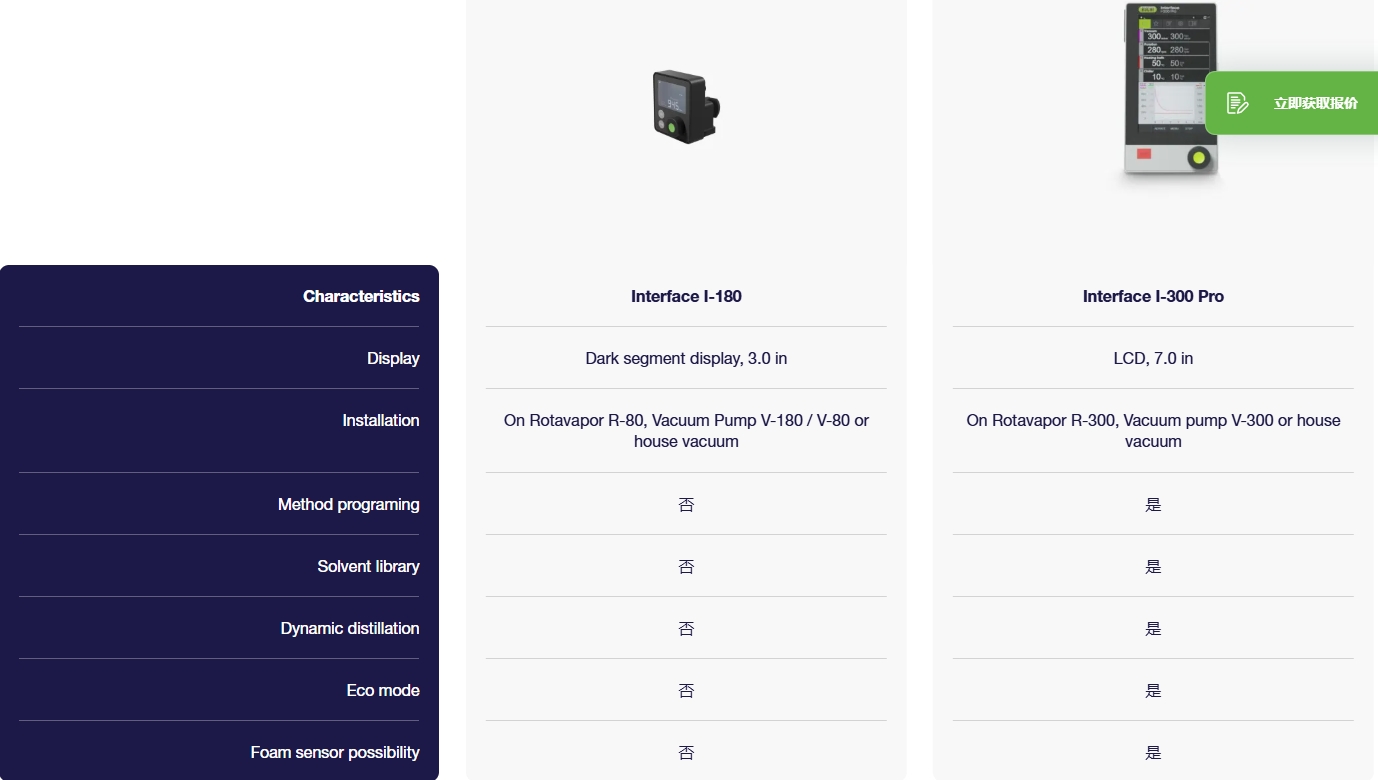The image size is (1378, 780).
Task: Select the I-300 Pro installation text mentioning Rotavapor R-300
Action: [x=1153, y=430]
